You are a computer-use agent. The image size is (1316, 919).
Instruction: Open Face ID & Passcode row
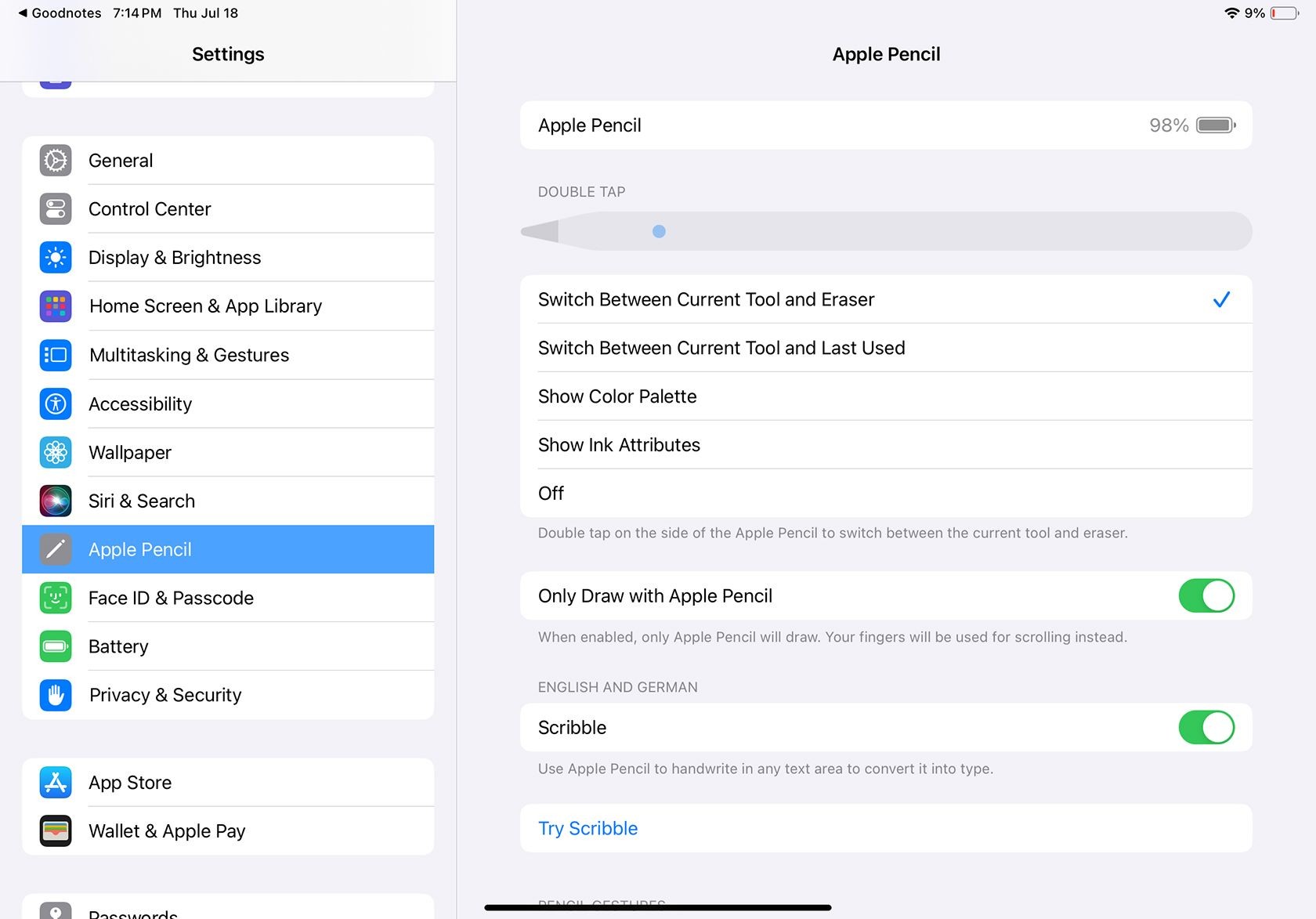point(228,599)
